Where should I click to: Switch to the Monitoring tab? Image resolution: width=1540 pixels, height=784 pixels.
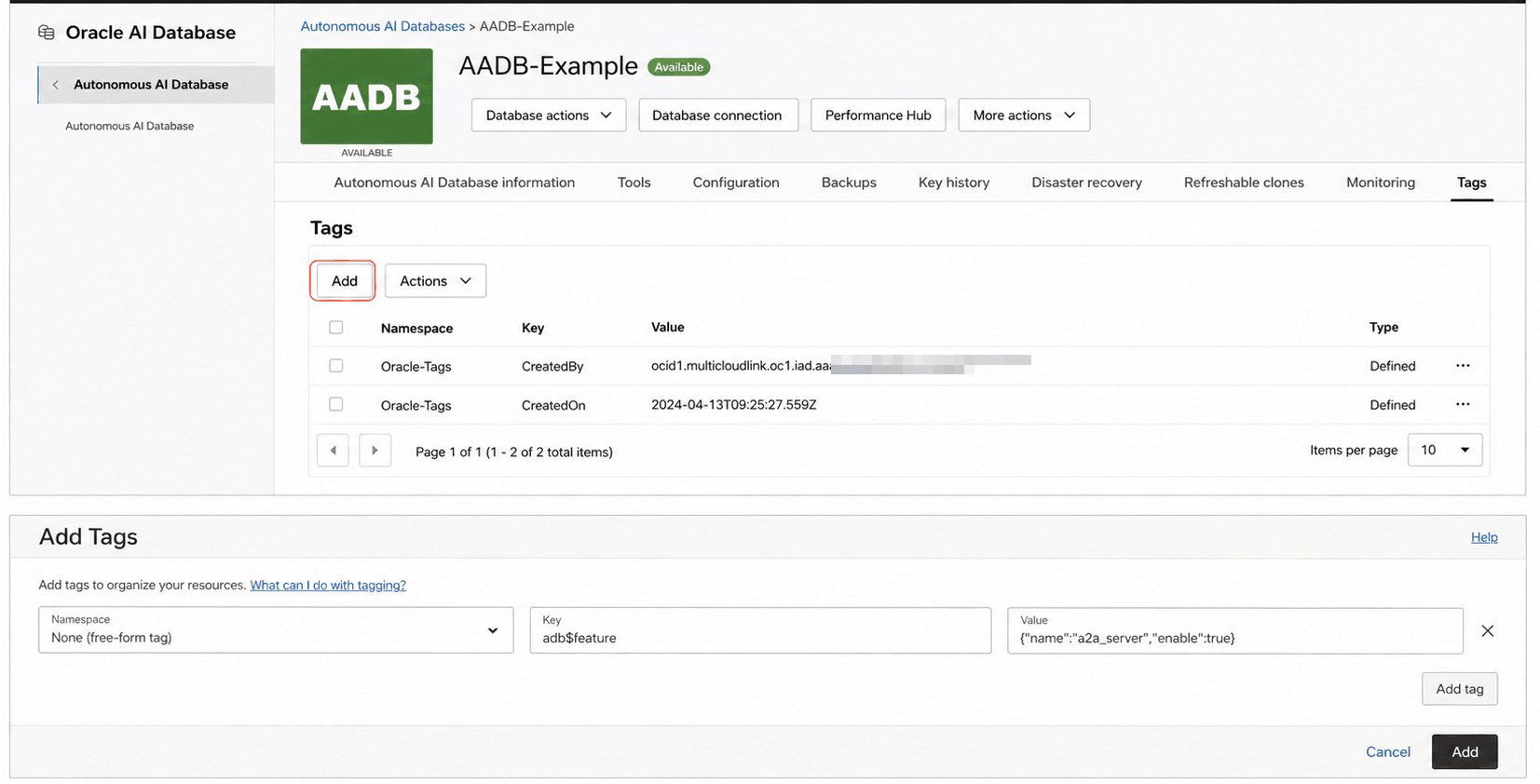1381,182
